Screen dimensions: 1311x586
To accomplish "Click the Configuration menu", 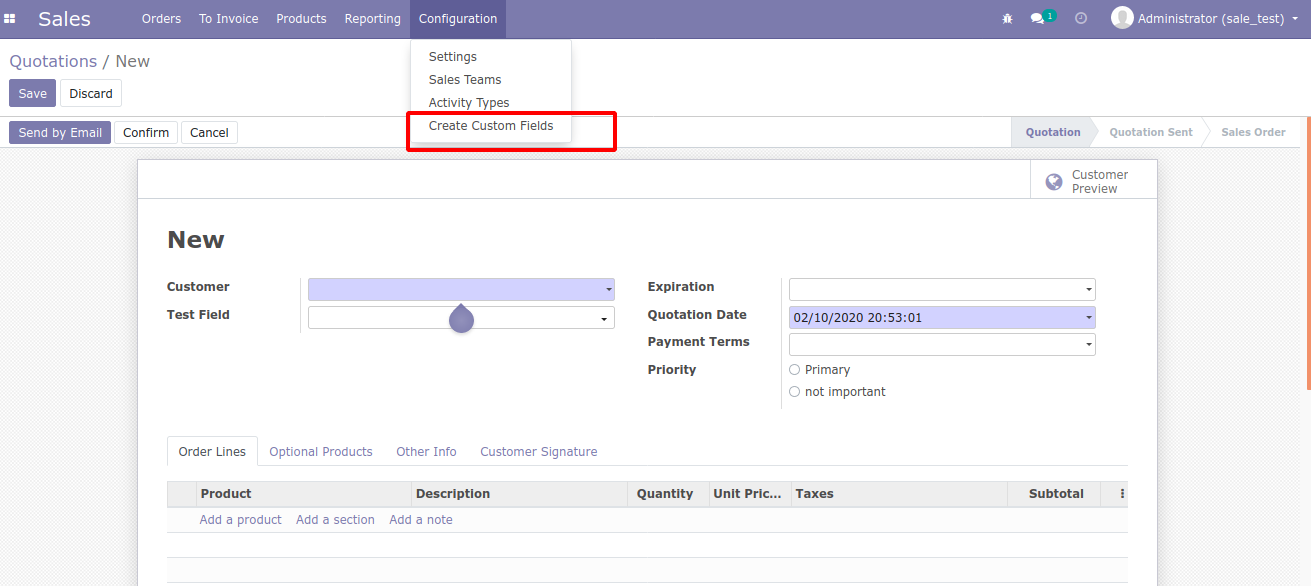I will [x=458, y=19].
